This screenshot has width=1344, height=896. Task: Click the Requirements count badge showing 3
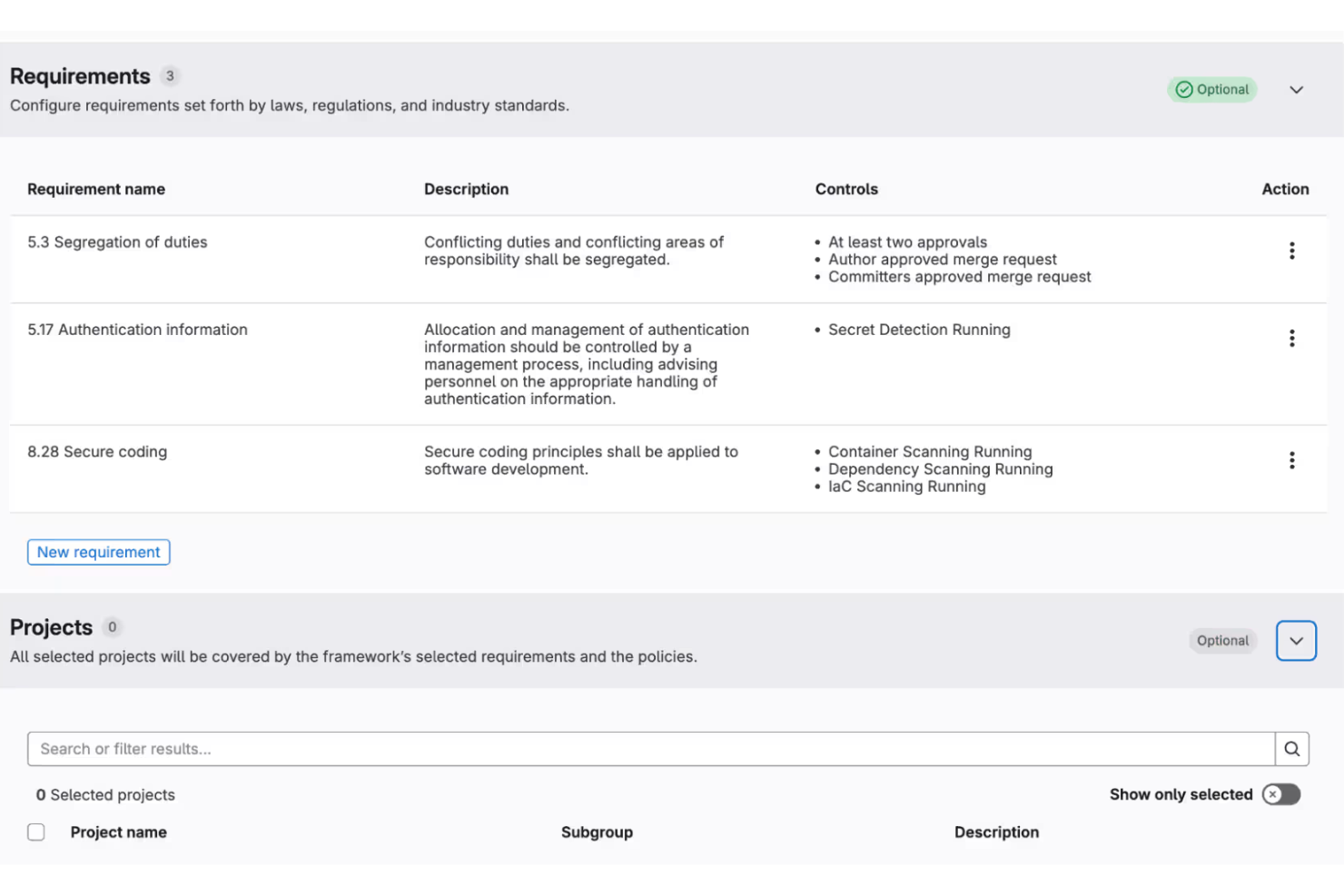[x=170, y=76]
